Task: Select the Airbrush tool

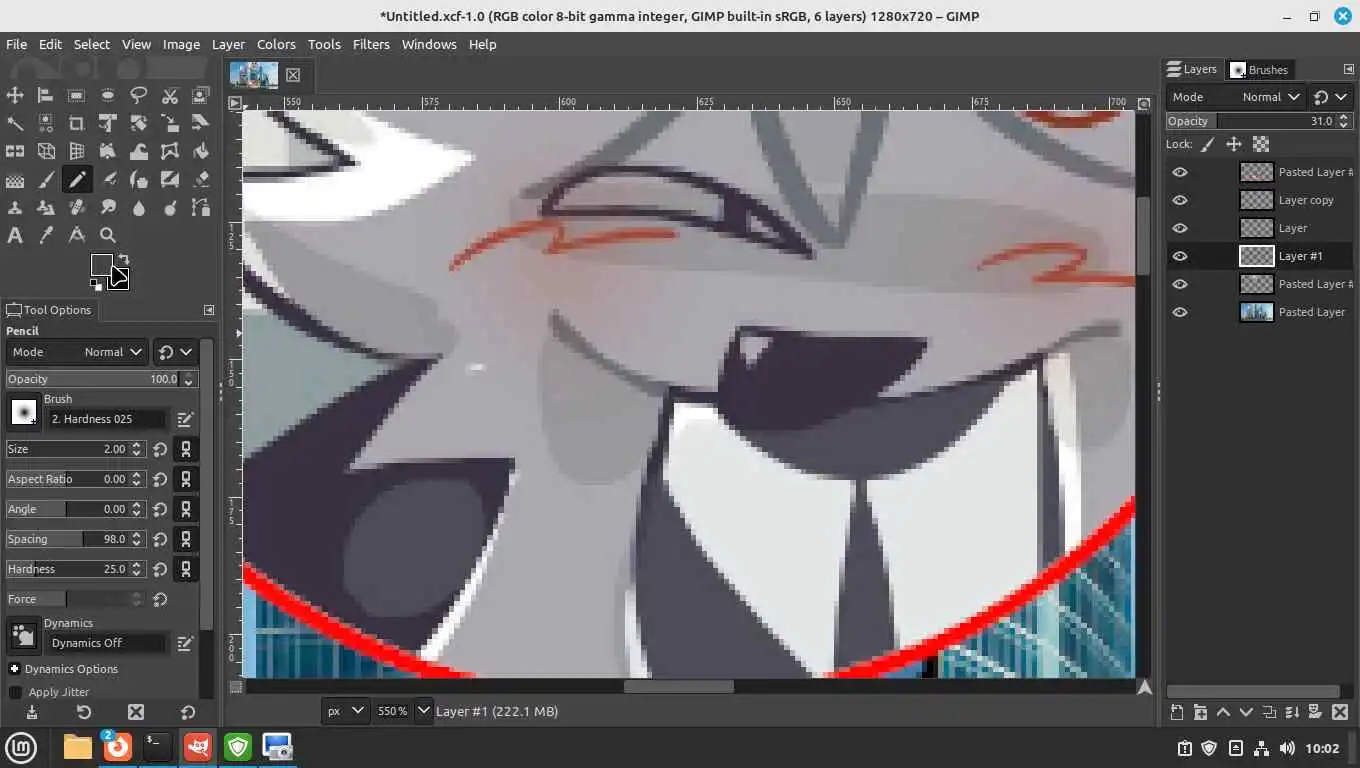Action: (x=107, y=180)
